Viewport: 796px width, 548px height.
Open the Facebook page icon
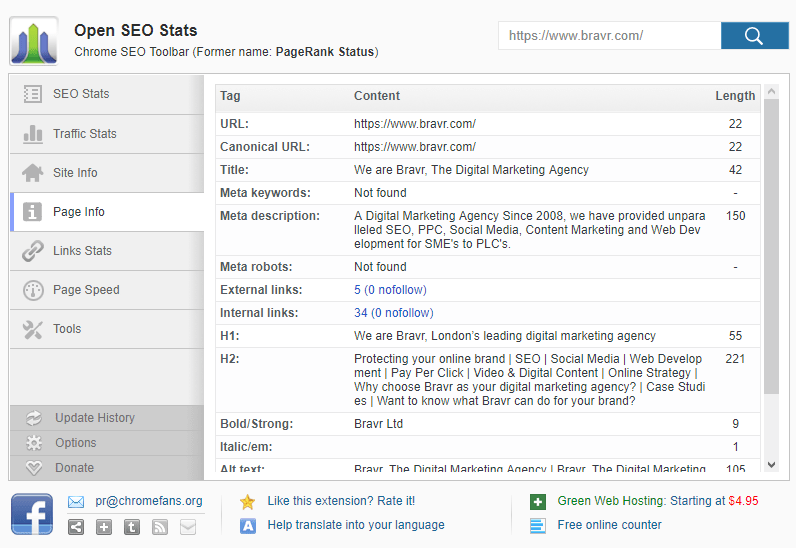[x=32, y=514]
